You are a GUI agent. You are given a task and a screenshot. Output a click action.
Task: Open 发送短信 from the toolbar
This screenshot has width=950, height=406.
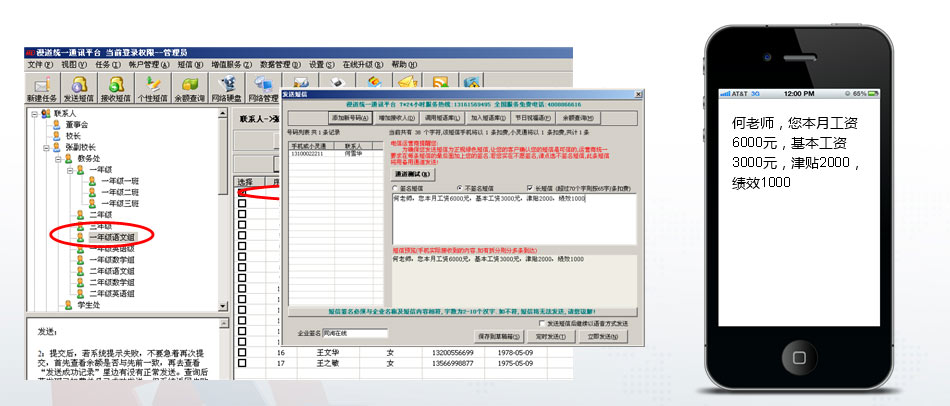tap(80, 87)
